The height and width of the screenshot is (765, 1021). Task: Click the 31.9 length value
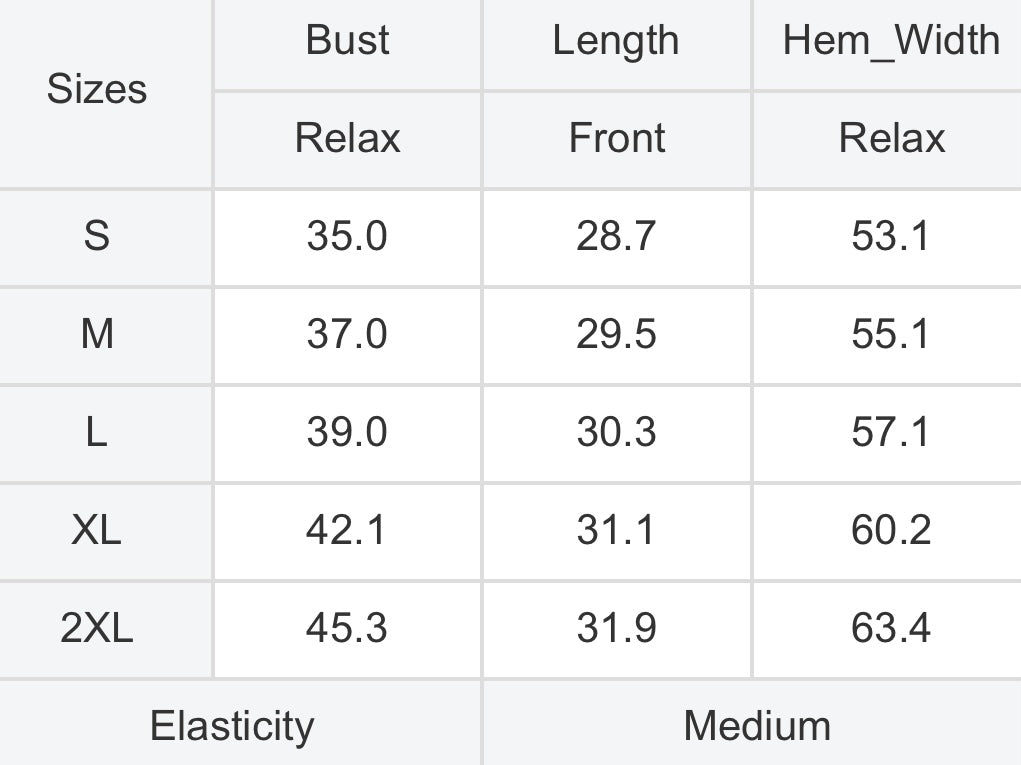pos(616,628)
